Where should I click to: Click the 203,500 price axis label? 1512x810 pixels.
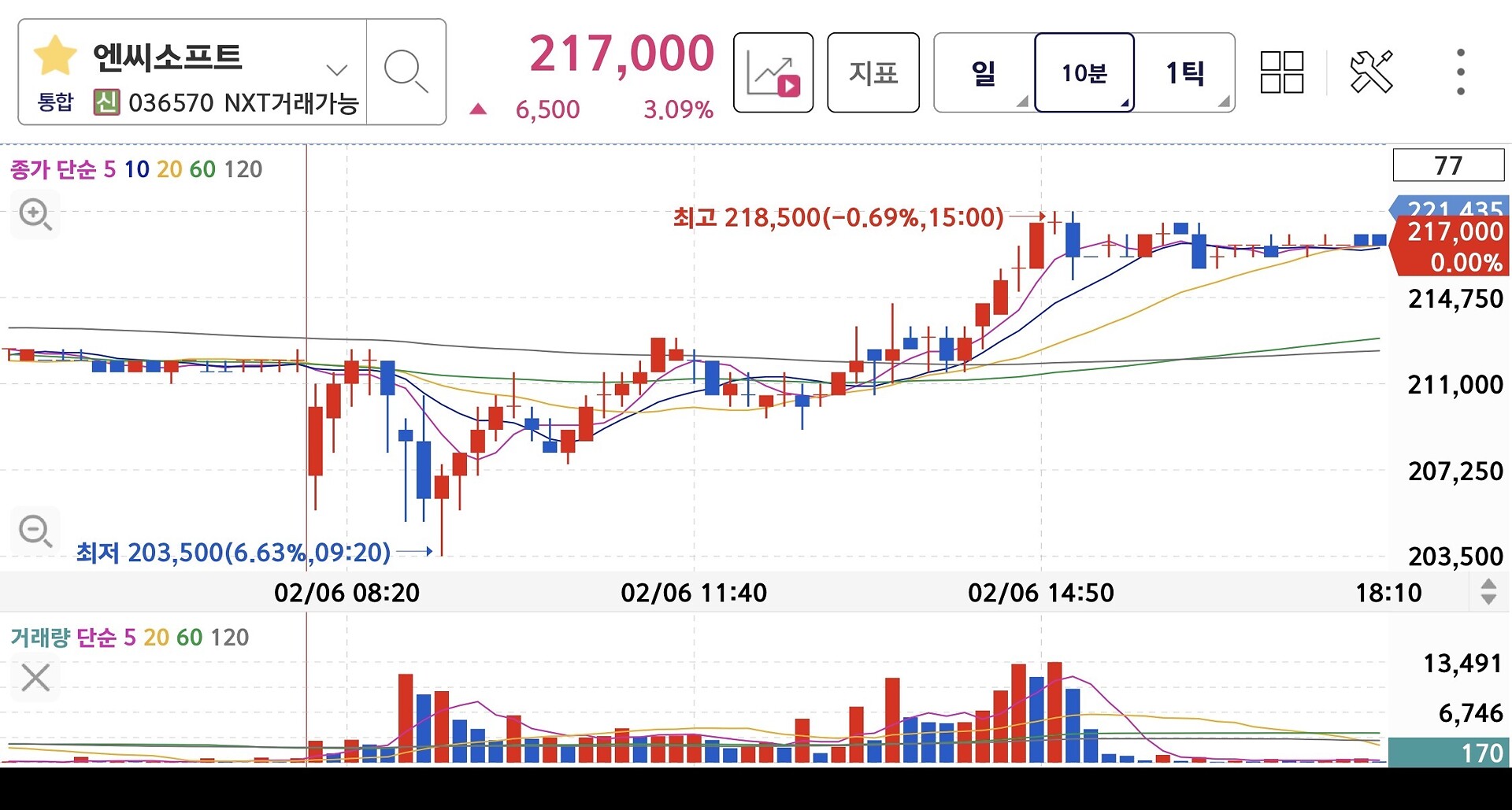(1455, 557)
